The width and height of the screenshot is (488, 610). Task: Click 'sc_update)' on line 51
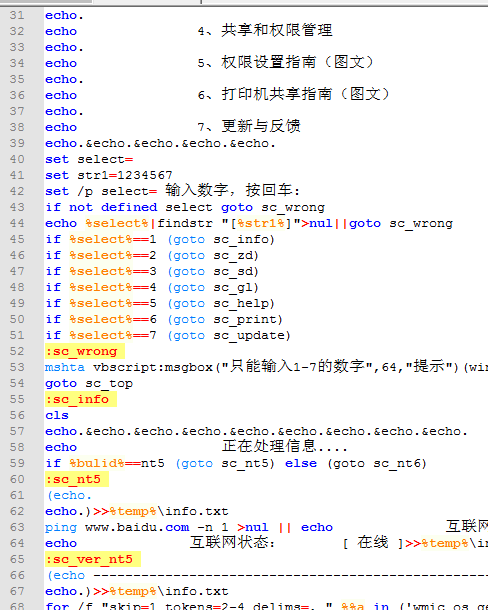click(252, 335)
